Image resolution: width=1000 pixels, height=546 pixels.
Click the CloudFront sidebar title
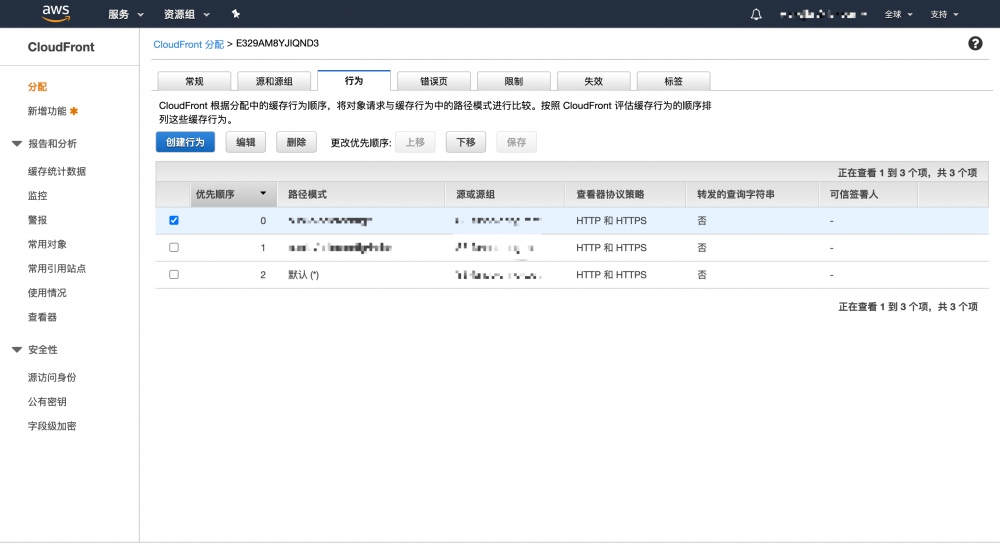click(x=61, y=47)
